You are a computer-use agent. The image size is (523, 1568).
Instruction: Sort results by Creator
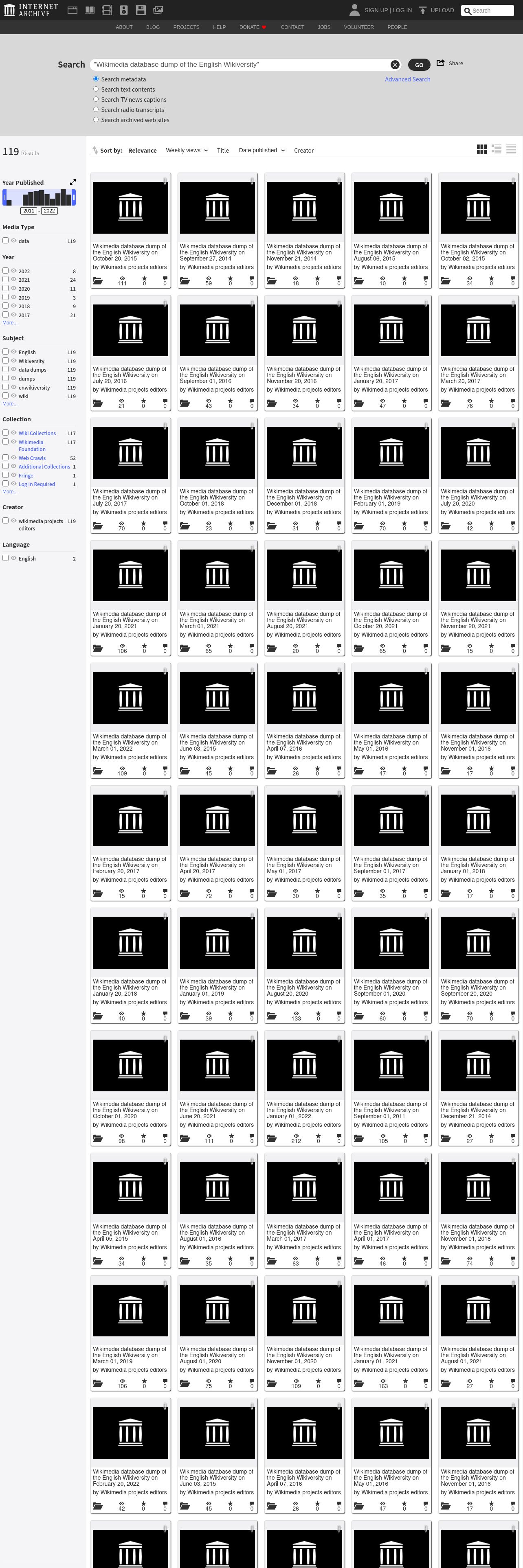[304, 150]
